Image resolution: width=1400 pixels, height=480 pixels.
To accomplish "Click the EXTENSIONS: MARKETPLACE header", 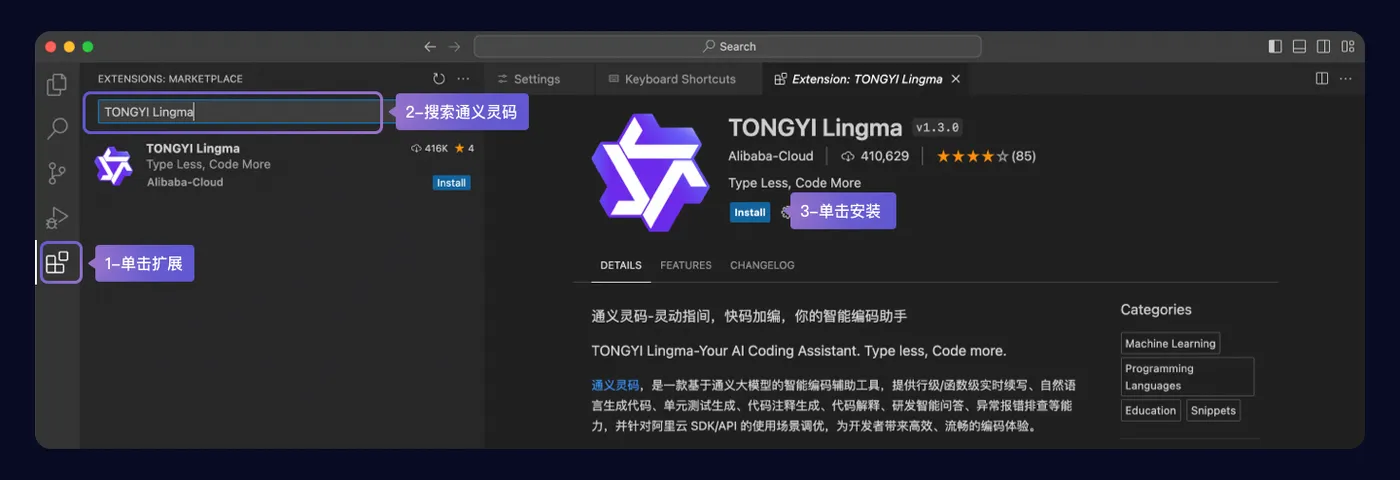I will click(x=170, y=79).
